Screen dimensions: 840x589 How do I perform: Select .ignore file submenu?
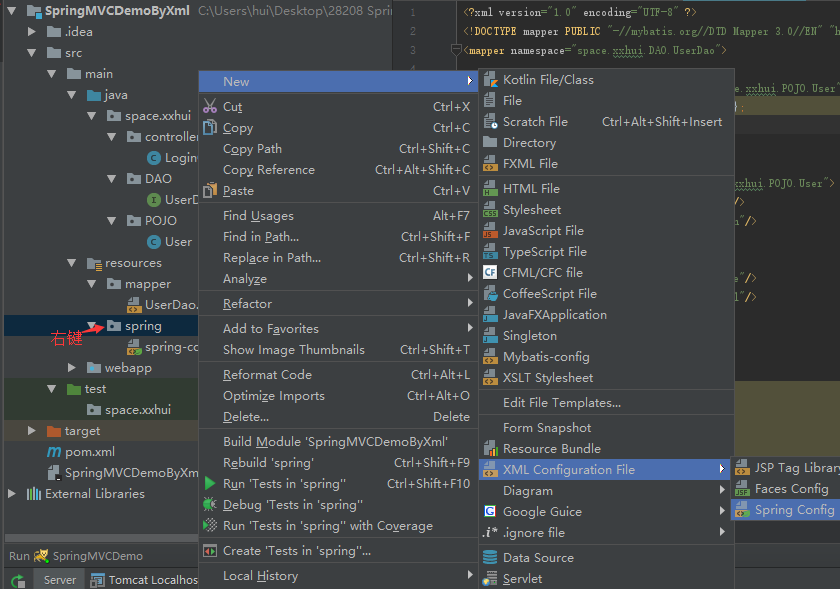click(604, 532)
